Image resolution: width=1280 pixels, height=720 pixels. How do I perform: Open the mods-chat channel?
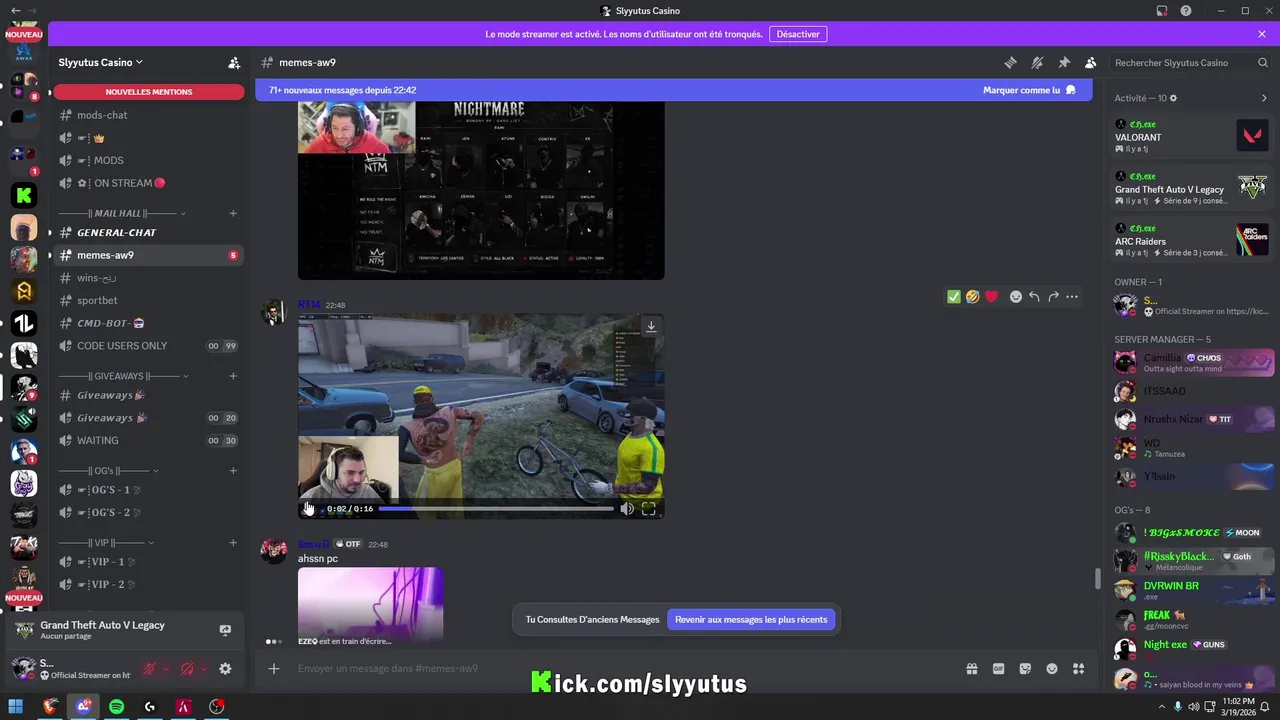pos(147,115)
